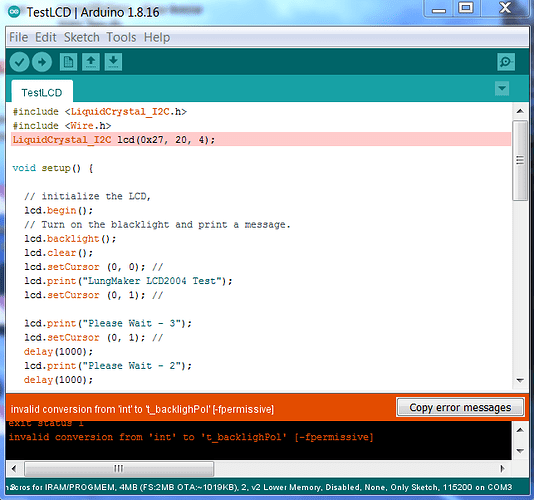Viewport: 534px width, 500px height.
Task: Click console scrollbar up arrow
Action: (520, 430)
